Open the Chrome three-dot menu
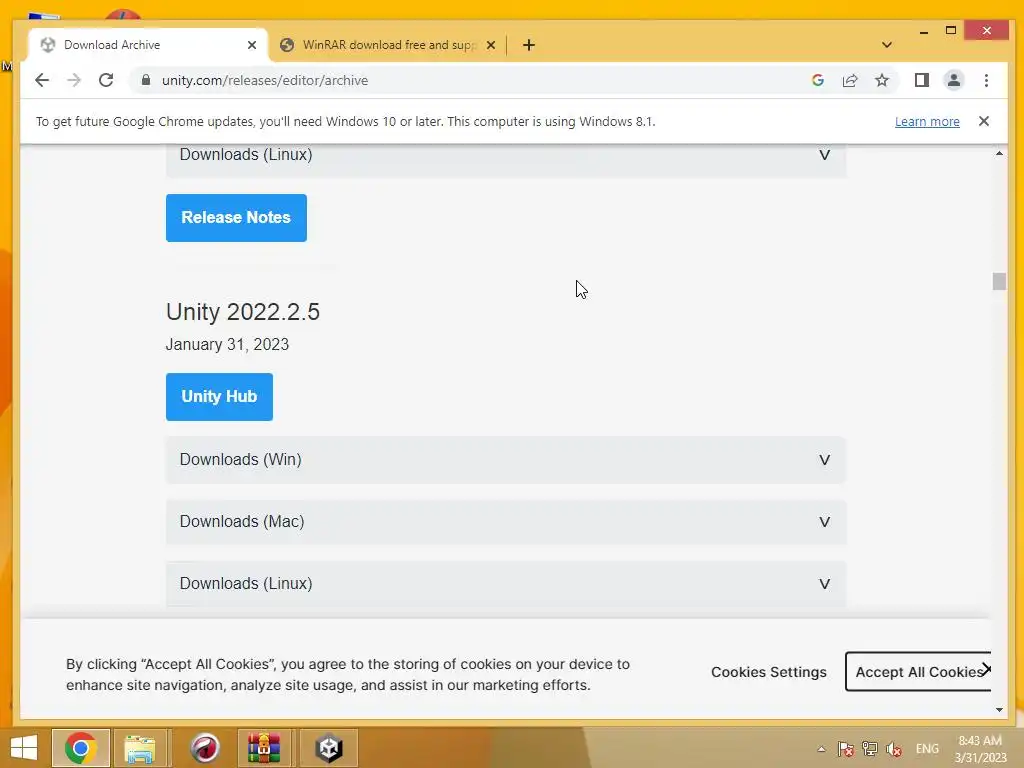This screenshot has width=1024, height=768. pyautogui.click(x=986, y=80)
